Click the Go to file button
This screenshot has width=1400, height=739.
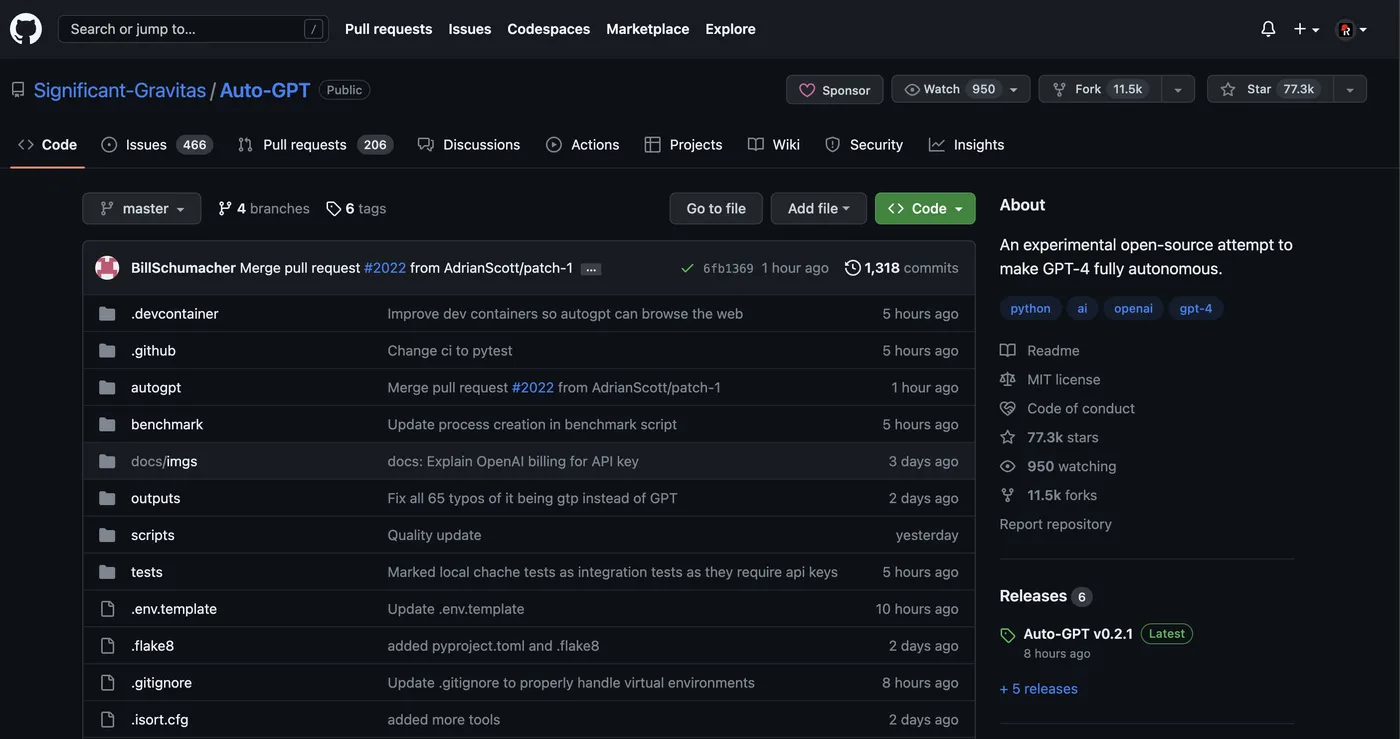716,208
